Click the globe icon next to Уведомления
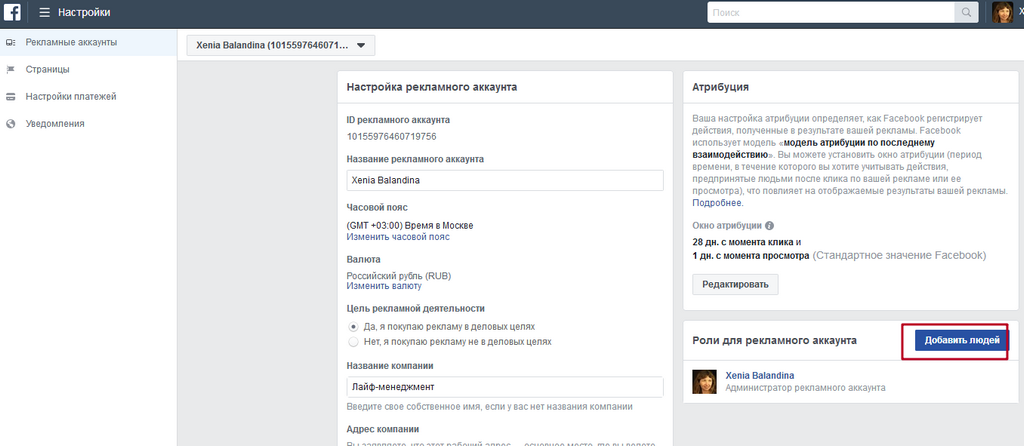Screen dimensions: 1024x446 [x=10, y=123]
